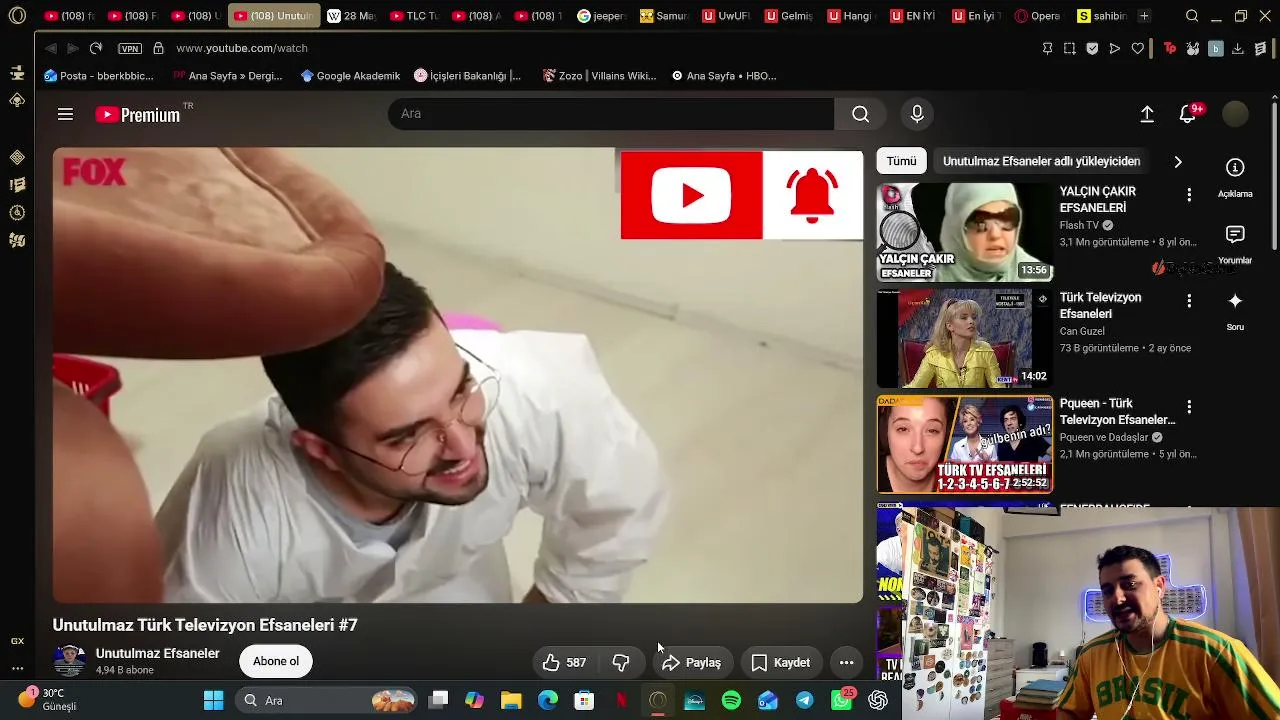Click taskbar weather widget 30°C Güneşli
The width and height of the screenshot is (1280, 720).
[48, 699]
